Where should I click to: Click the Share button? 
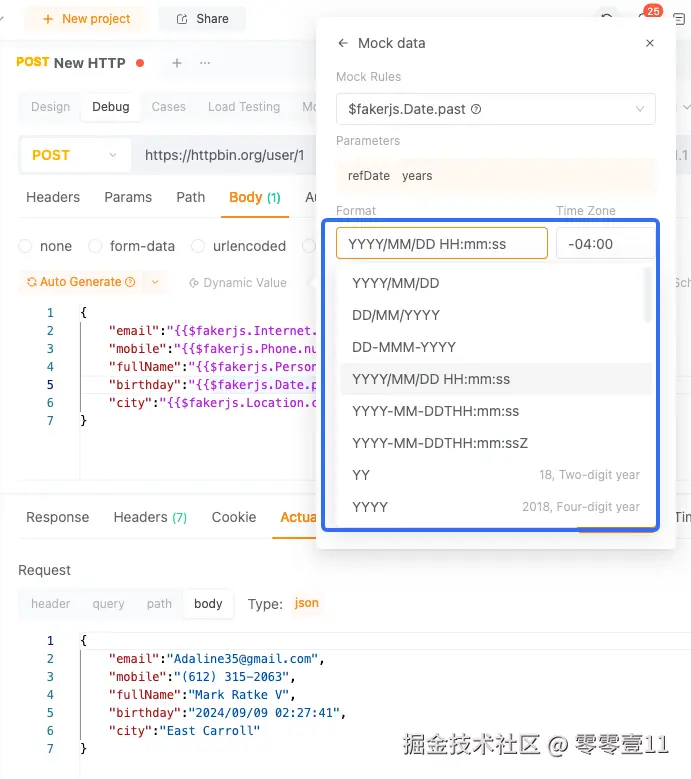pyautogui.click(x=201, y=19)
